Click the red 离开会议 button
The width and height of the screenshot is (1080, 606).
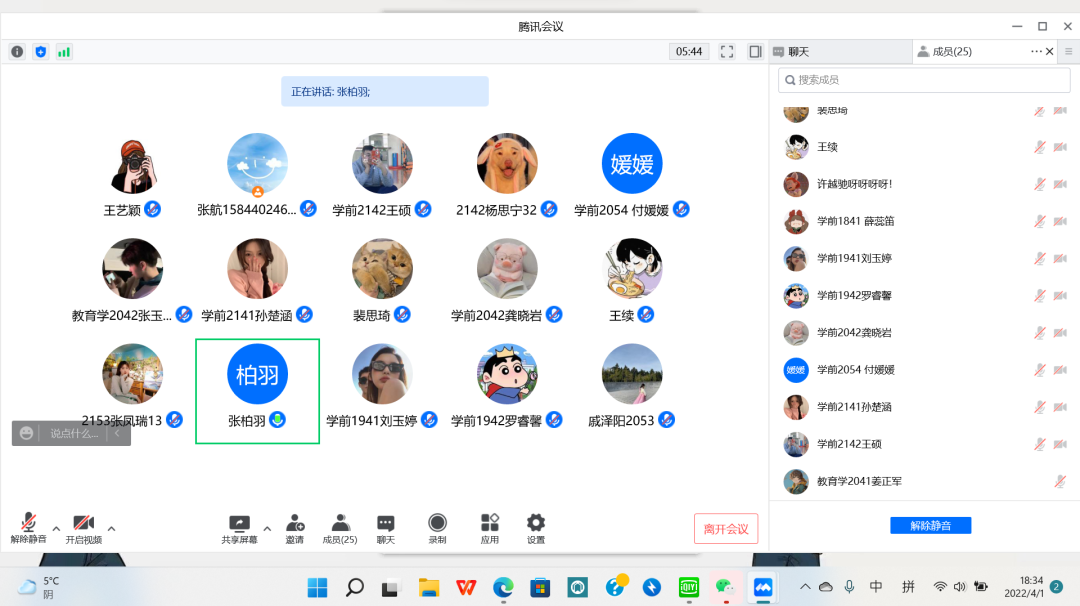click(726, 529)
